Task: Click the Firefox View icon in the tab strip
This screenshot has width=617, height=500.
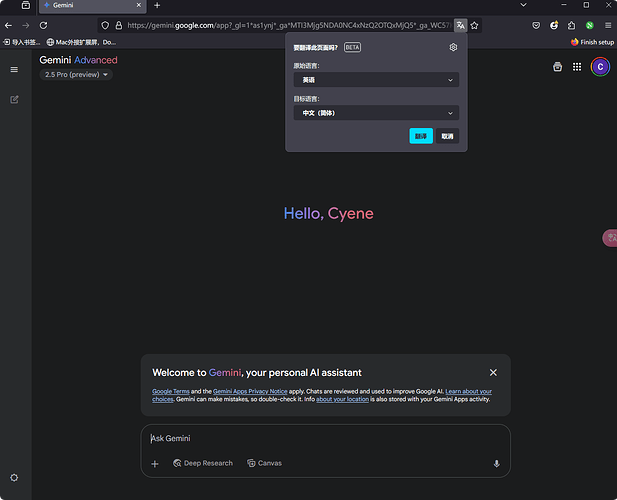Action: [x=26, y=5]
